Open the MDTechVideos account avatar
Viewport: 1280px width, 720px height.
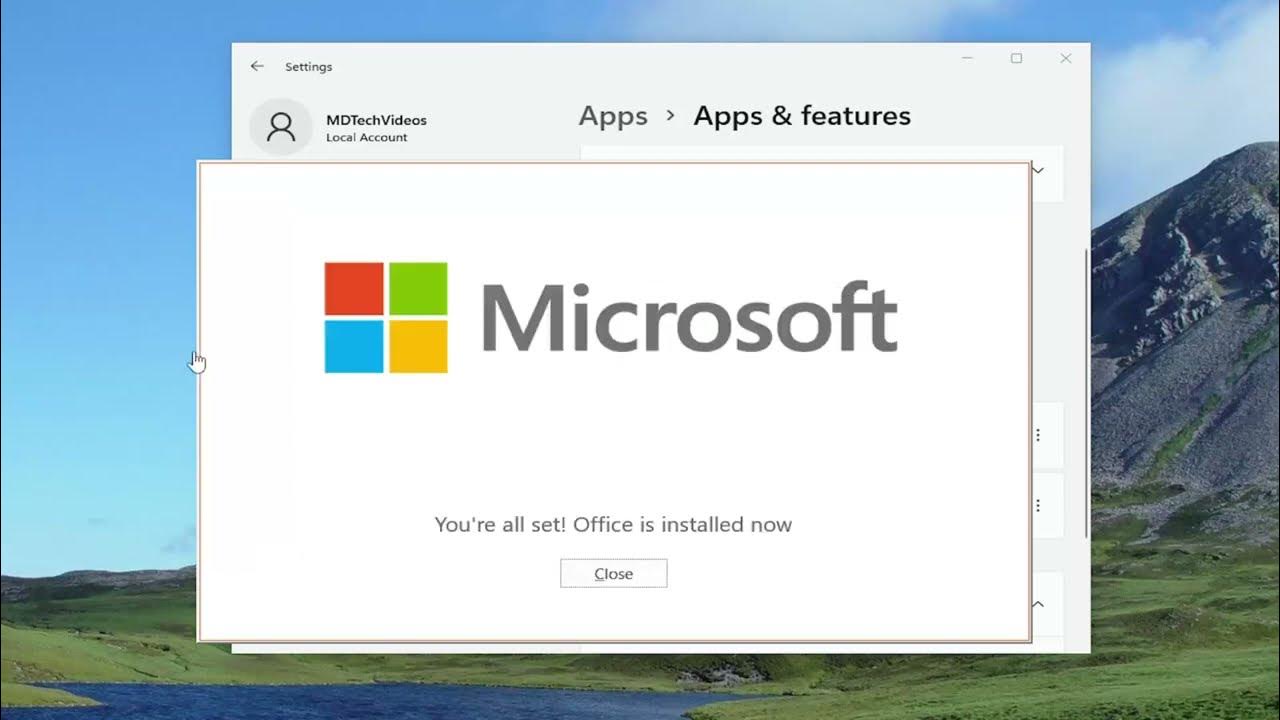pyautogui.click(x=281, y=127)
